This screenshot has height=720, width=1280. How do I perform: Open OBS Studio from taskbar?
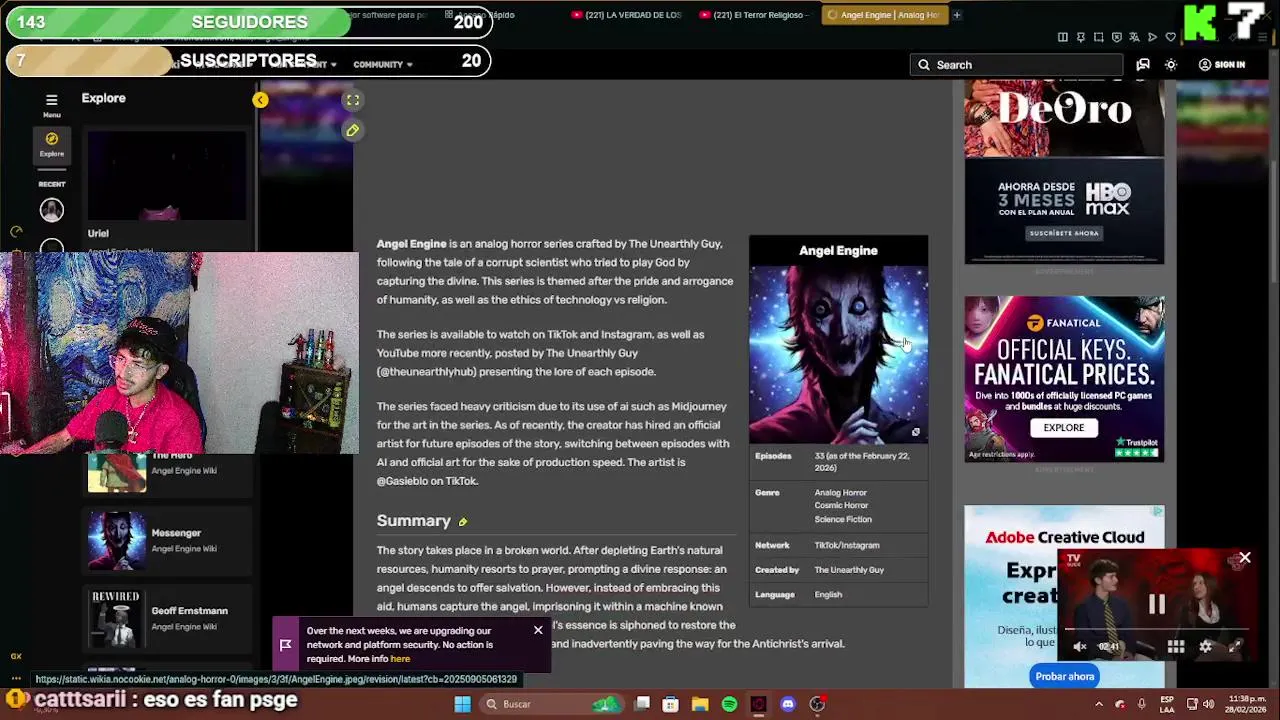pos(817,704)
